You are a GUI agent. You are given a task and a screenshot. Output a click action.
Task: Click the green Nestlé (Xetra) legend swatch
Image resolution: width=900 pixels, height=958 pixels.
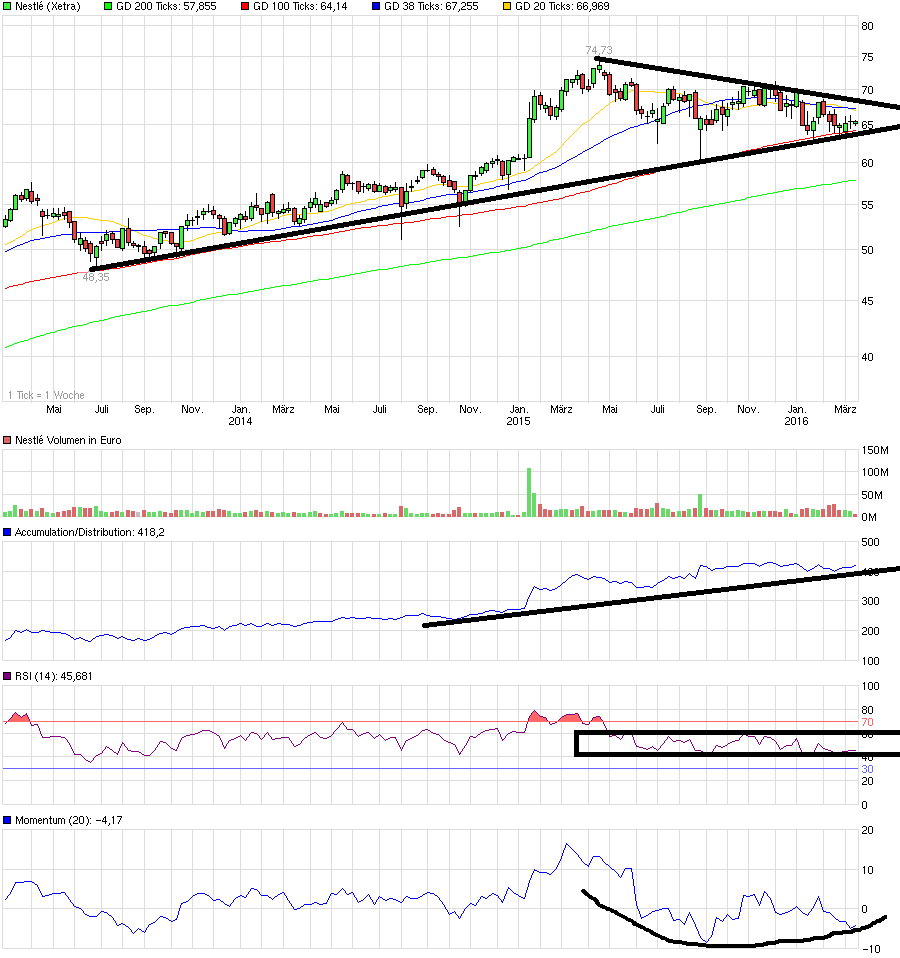tap(7, 7)
